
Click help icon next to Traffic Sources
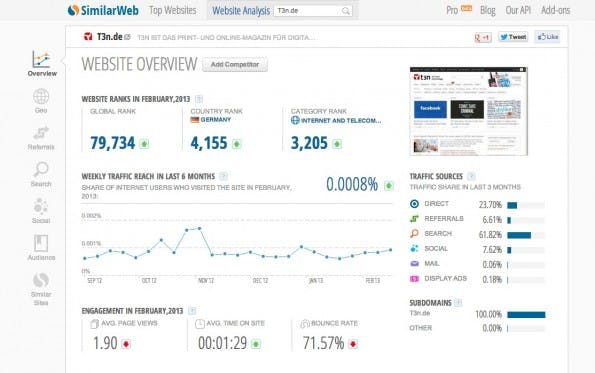coord(471,176)
